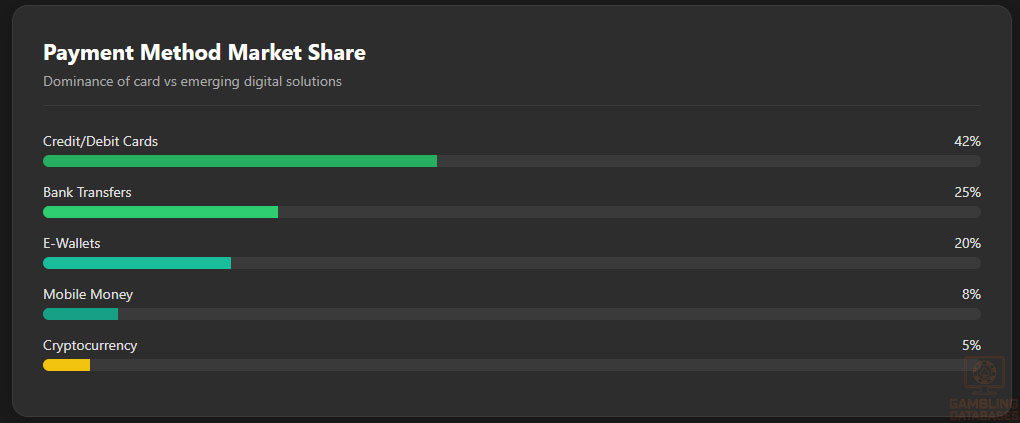Click the 42% value
The height and width of the screenshot is (423, 1020).
coord(967,142)
